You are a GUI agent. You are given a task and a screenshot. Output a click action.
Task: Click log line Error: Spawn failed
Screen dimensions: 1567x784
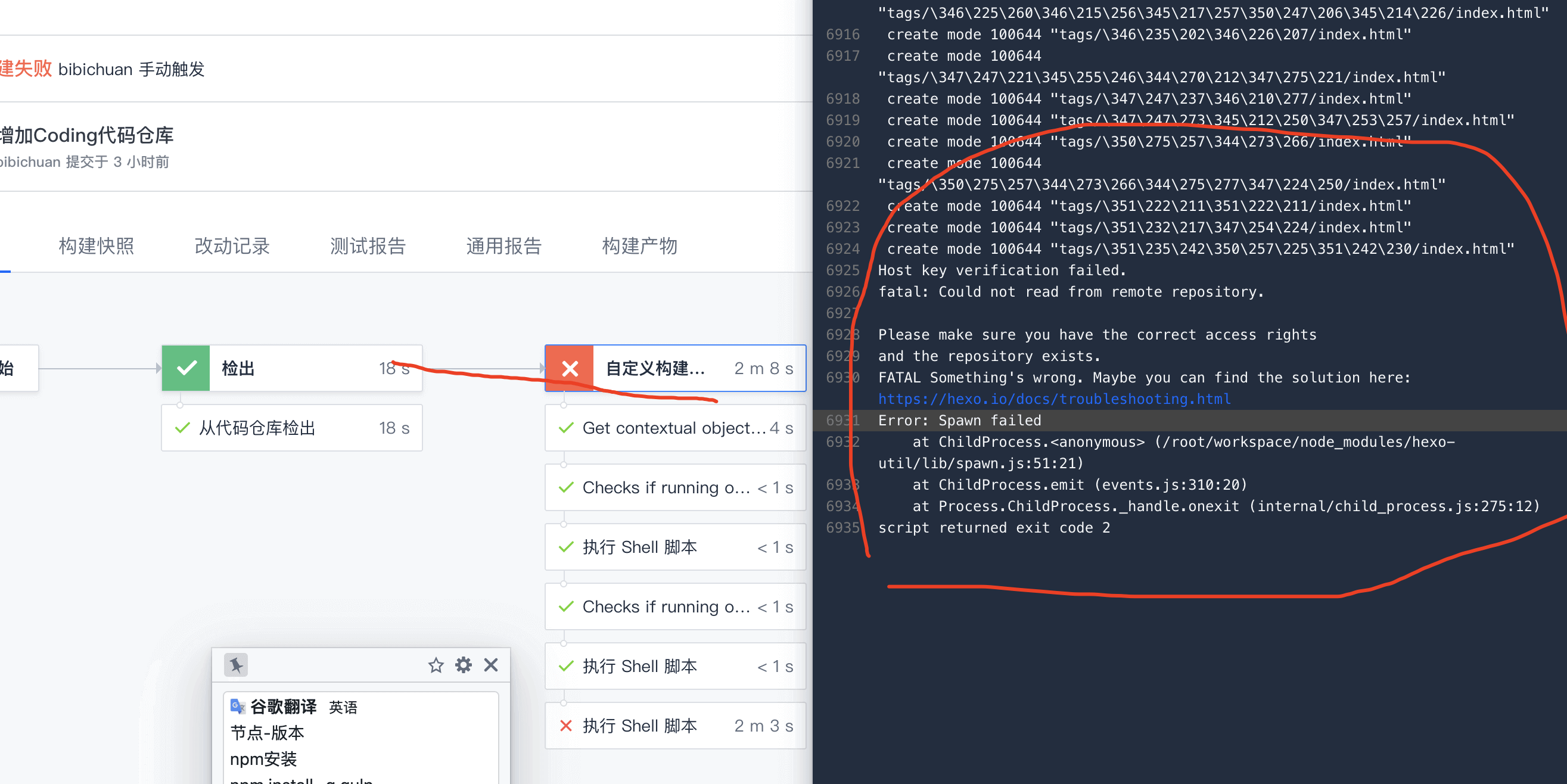(x=959, y=420)
